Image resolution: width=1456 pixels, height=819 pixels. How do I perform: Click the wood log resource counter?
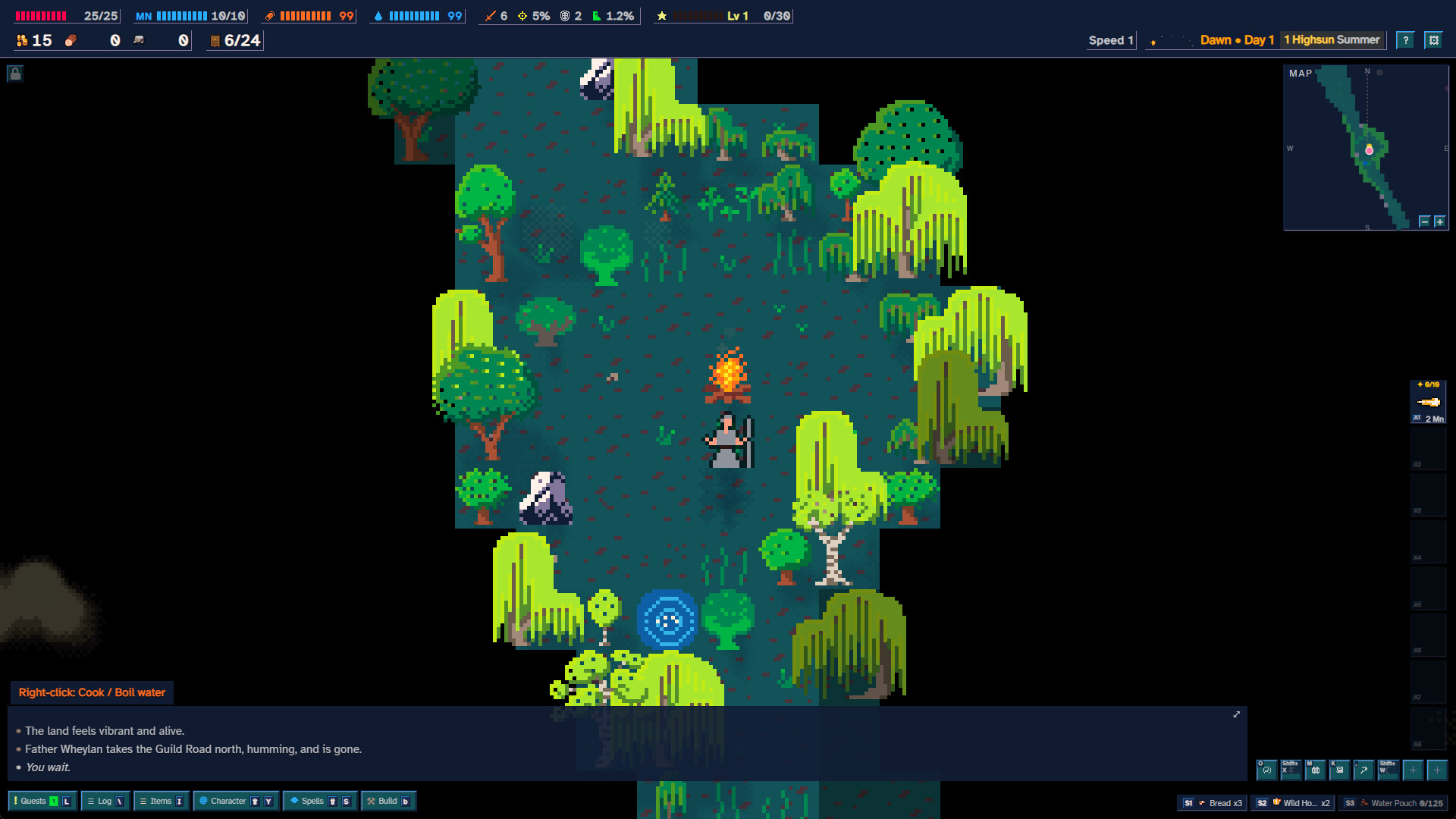pyautogui.click(x=92, y=40)
